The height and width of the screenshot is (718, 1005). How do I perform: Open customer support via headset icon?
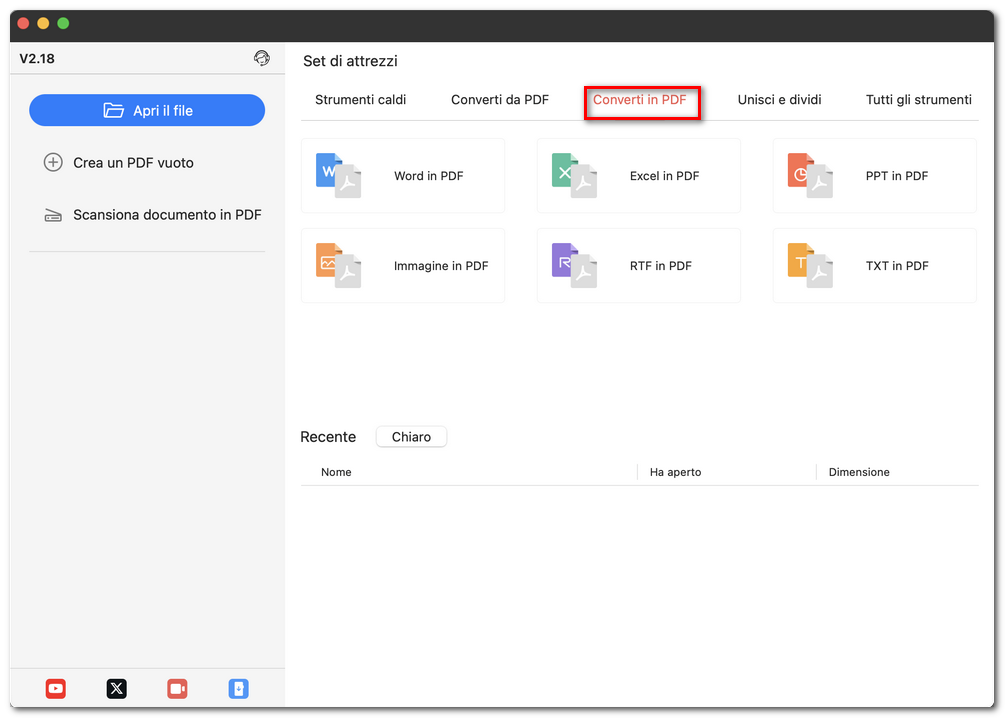click(x=262, y=58)
